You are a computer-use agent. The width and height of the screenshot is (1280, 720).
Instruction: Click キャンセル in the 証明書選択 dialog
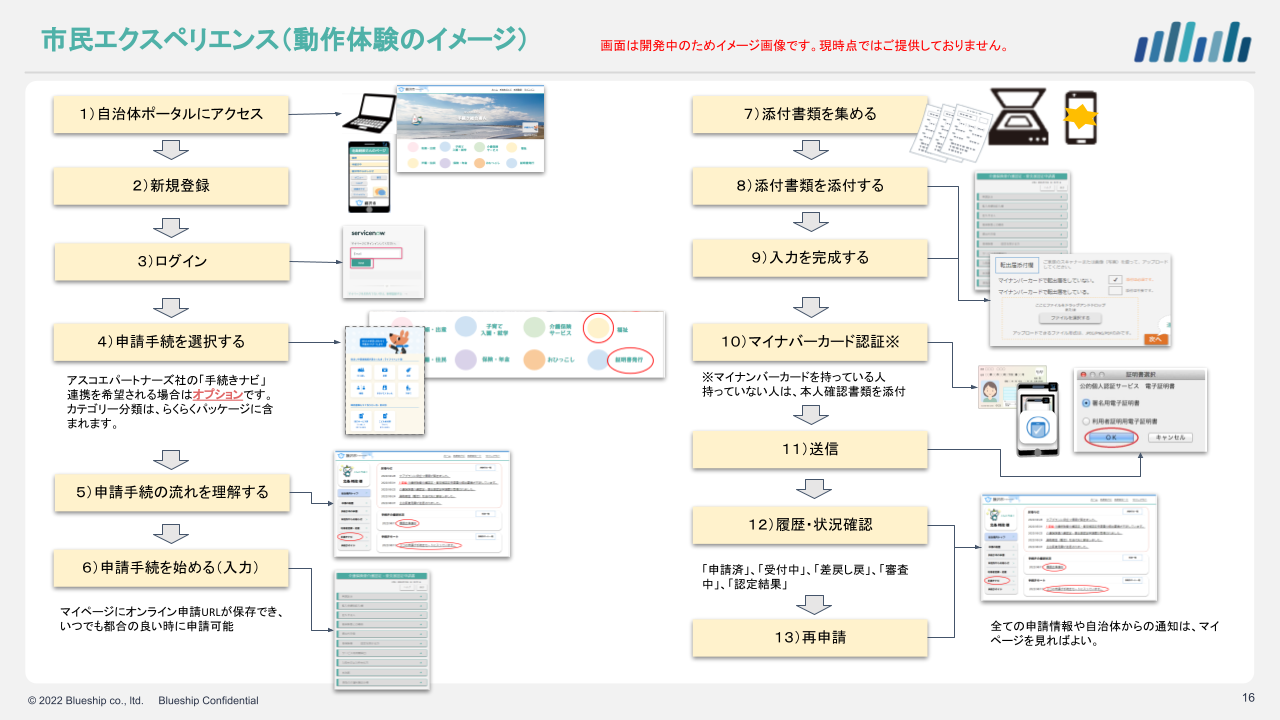1169,438
